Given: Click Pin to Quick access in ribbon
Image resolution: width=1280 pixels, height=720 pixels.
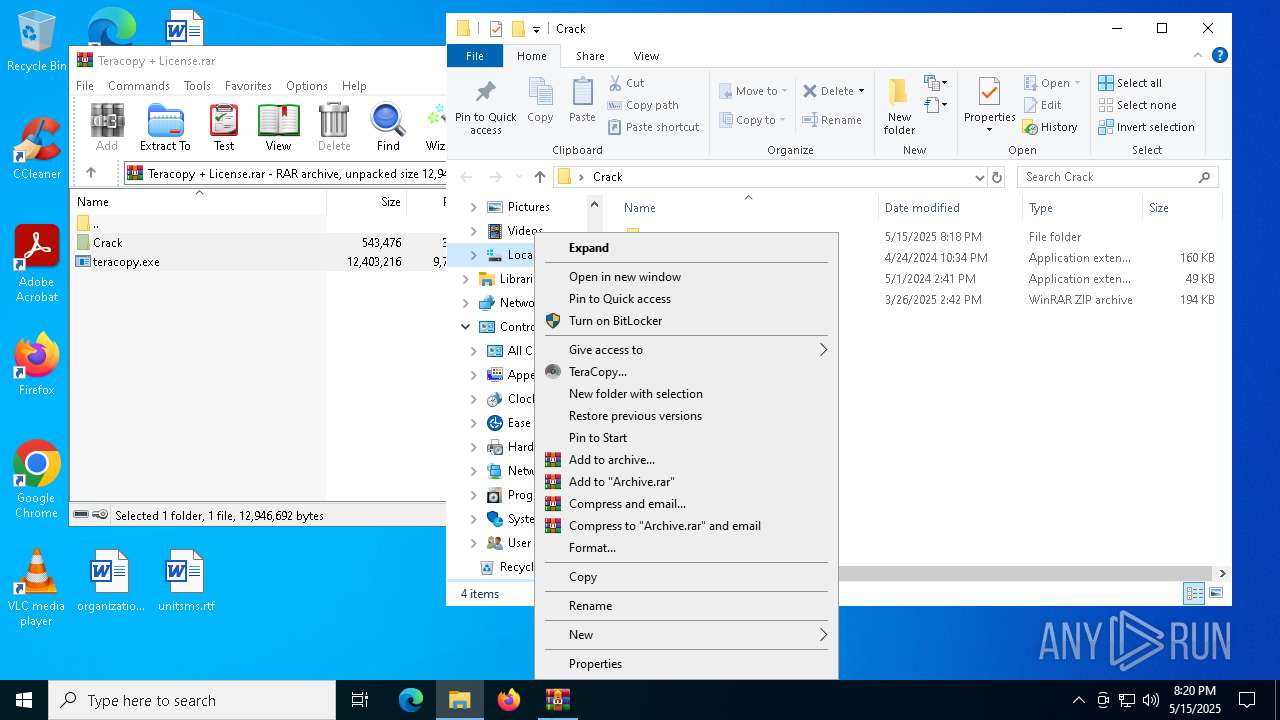Looking at the screenshot, I should tap(486, 108).
